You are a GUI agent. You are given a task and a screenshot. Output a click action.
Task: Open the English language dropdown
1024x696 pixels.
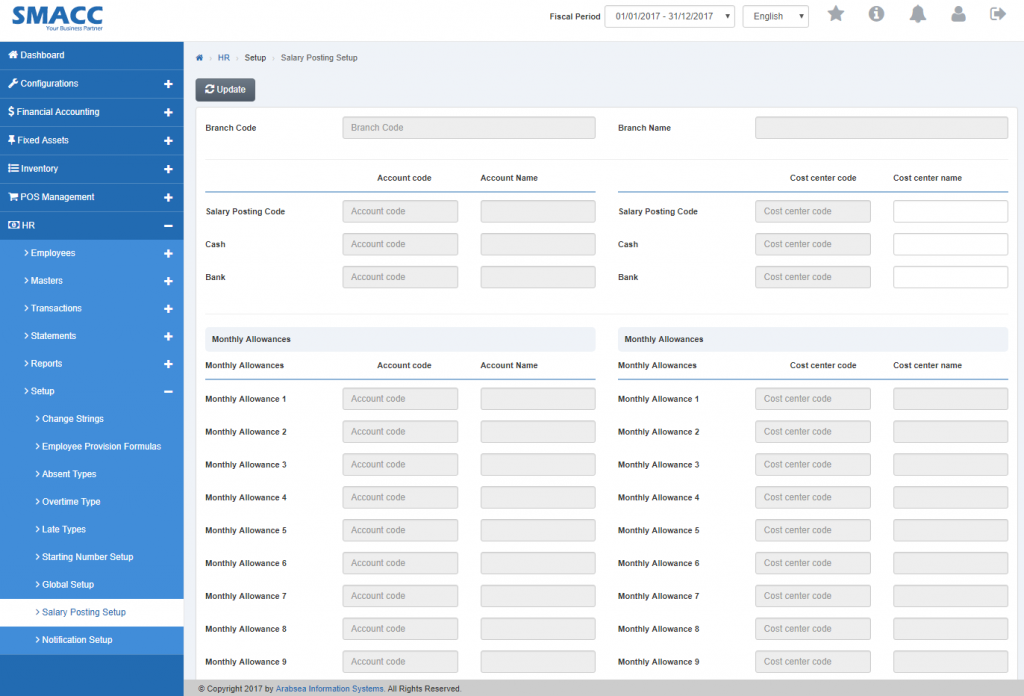click(775, 15)
